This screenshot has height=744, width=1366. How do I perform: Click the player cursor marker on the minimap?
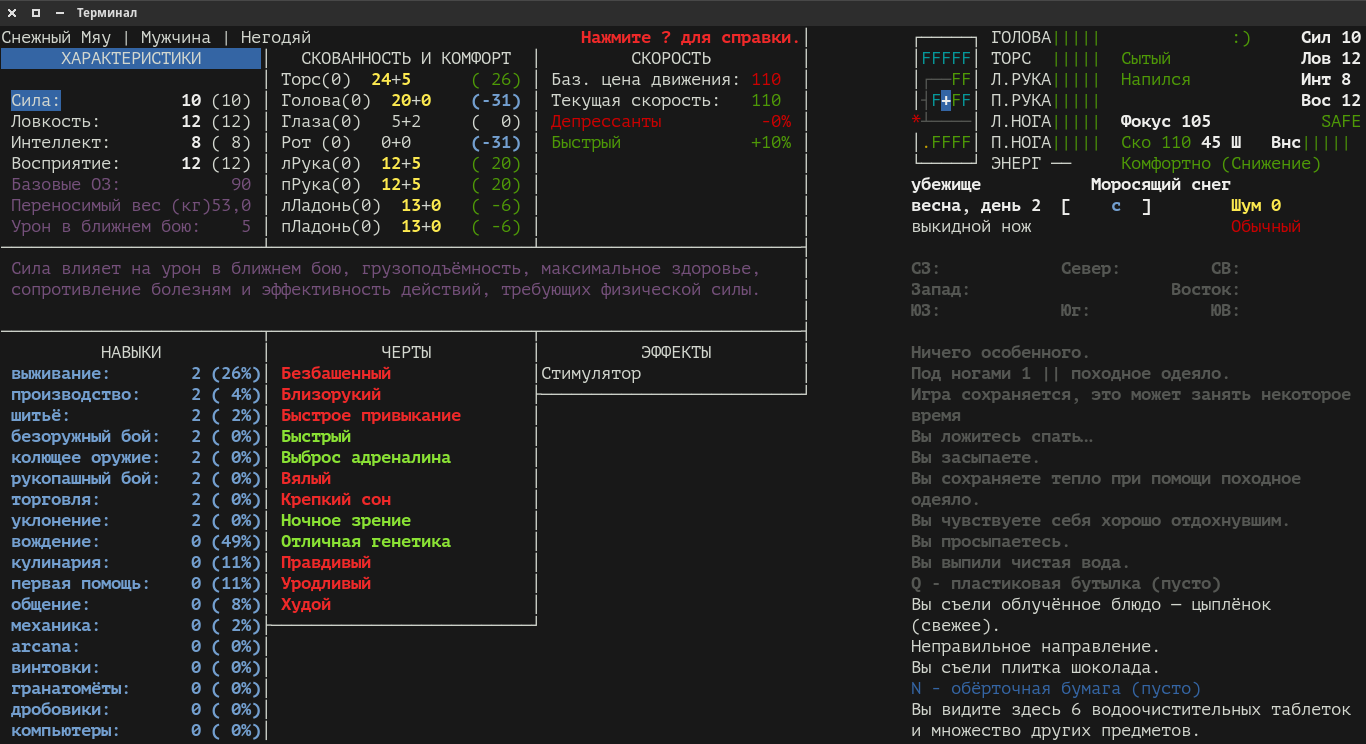point(946,101)
